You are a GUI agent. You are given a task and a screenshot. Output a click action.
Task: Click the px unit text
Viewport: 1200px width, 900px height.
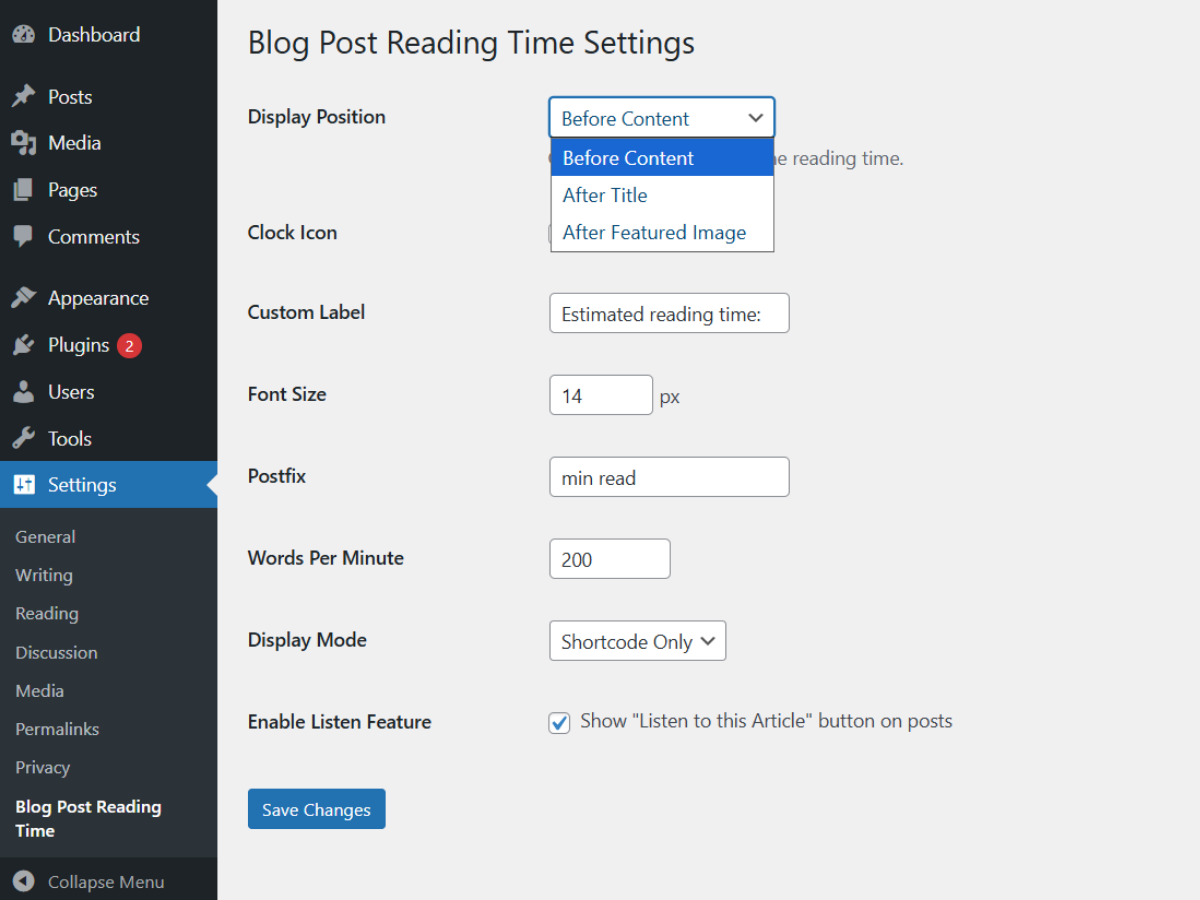670,397
